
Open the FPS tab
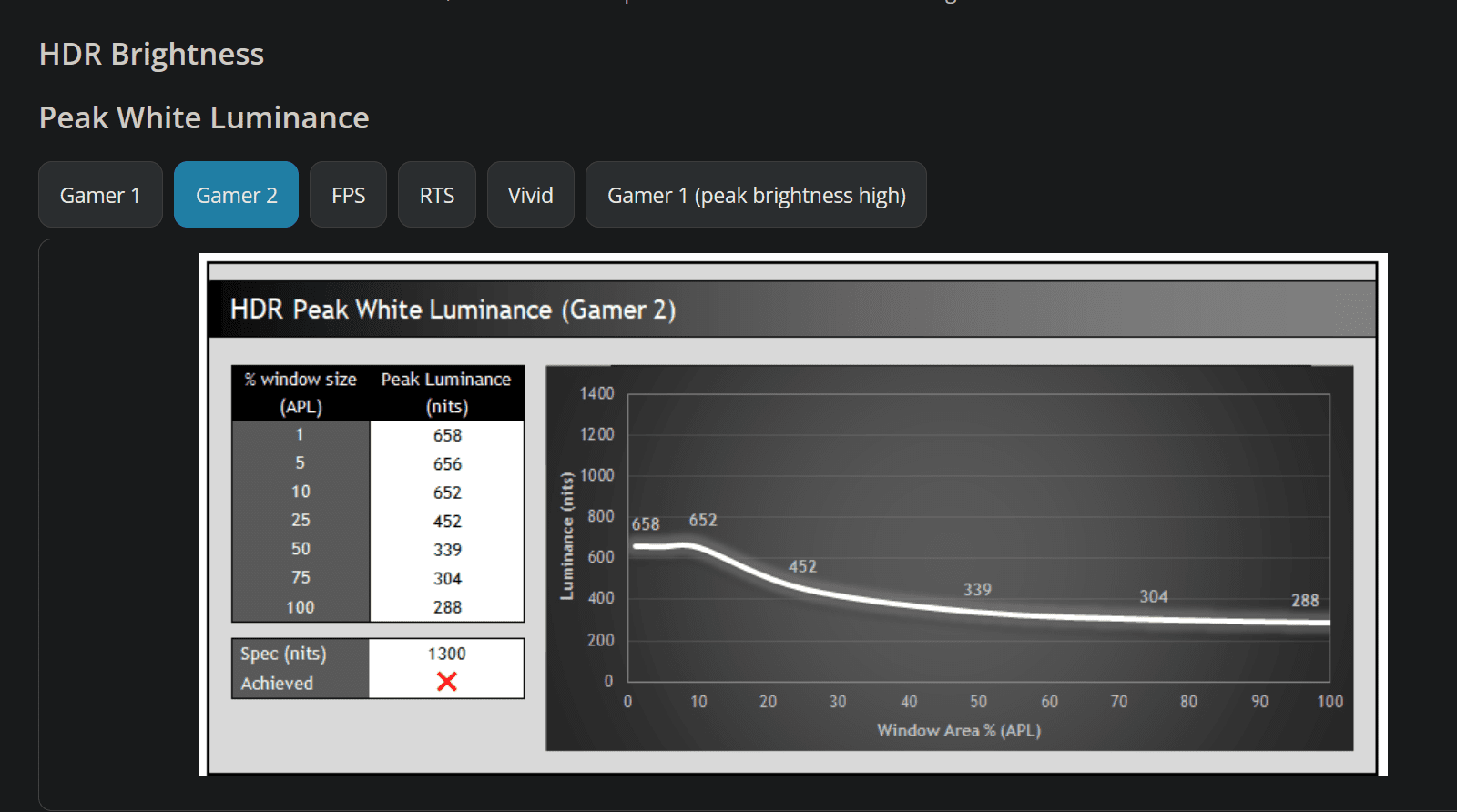(348, 195)
